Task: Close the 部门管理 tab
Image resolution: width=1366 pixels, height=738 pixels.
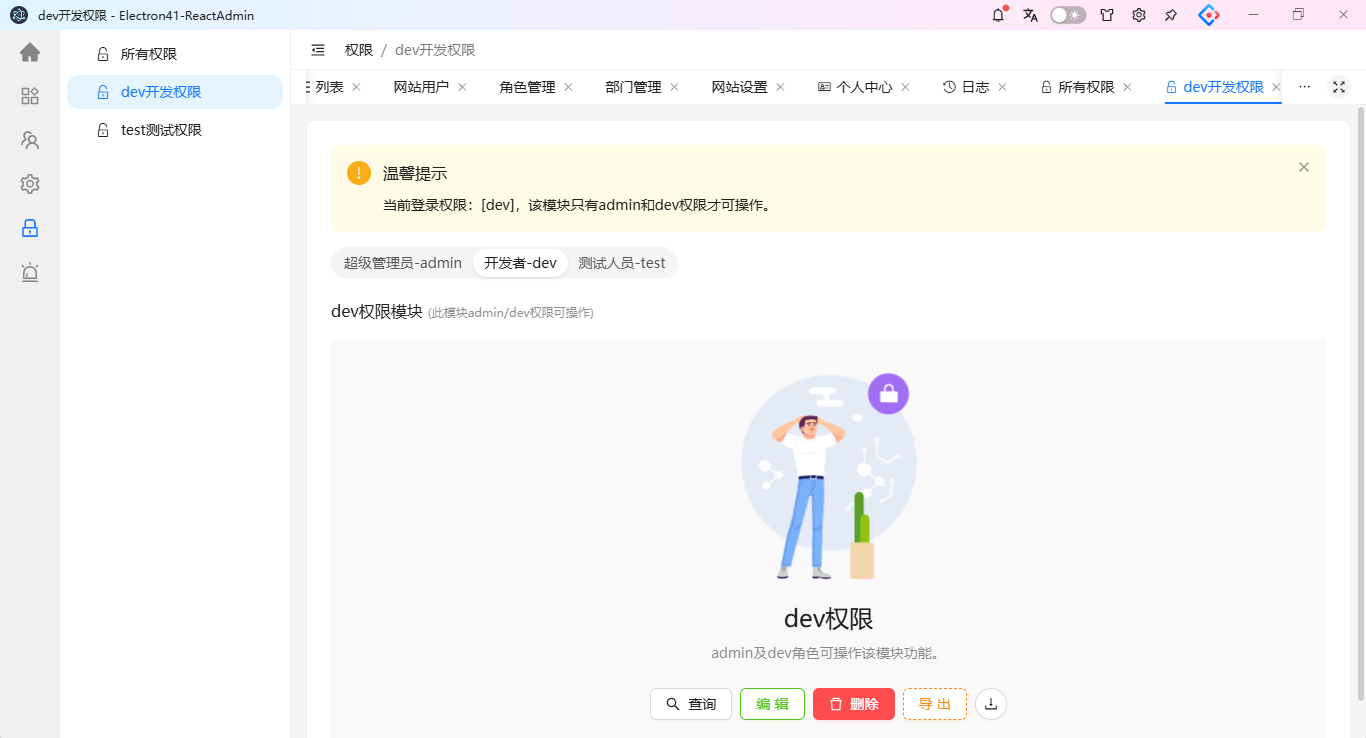Action: tap(674, 87)
